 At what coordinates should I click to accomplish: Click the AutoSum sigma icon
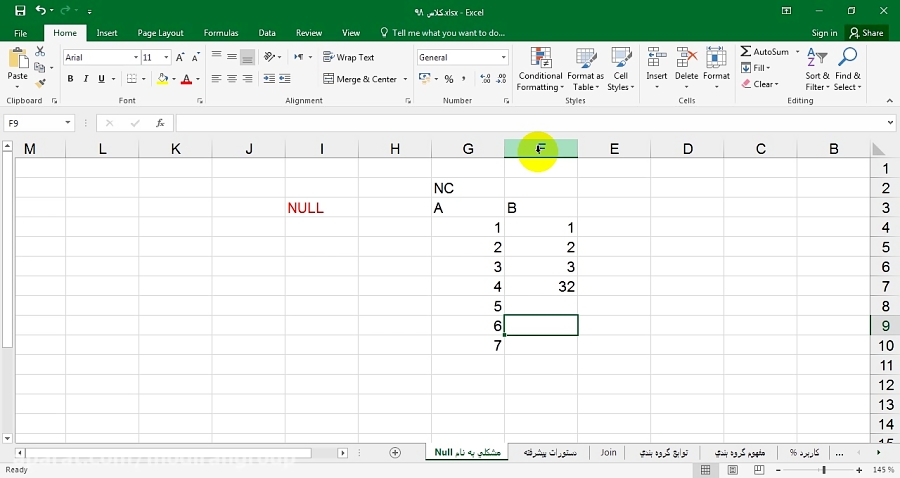coord(747,52)
